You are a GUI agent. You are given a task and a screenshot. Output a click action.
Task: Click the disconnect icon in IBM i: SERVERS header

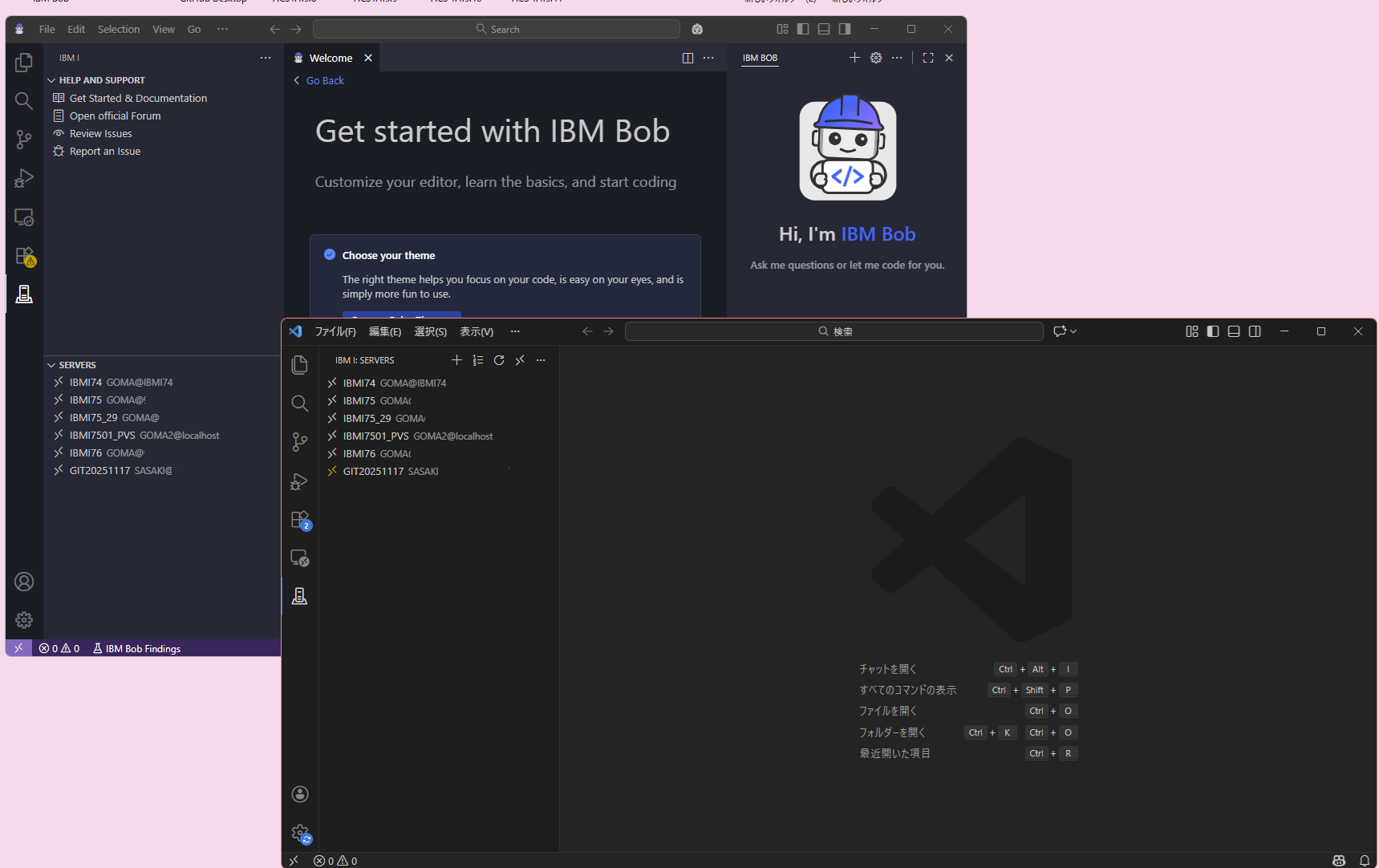pyautogui.click(x=520, y=360)
